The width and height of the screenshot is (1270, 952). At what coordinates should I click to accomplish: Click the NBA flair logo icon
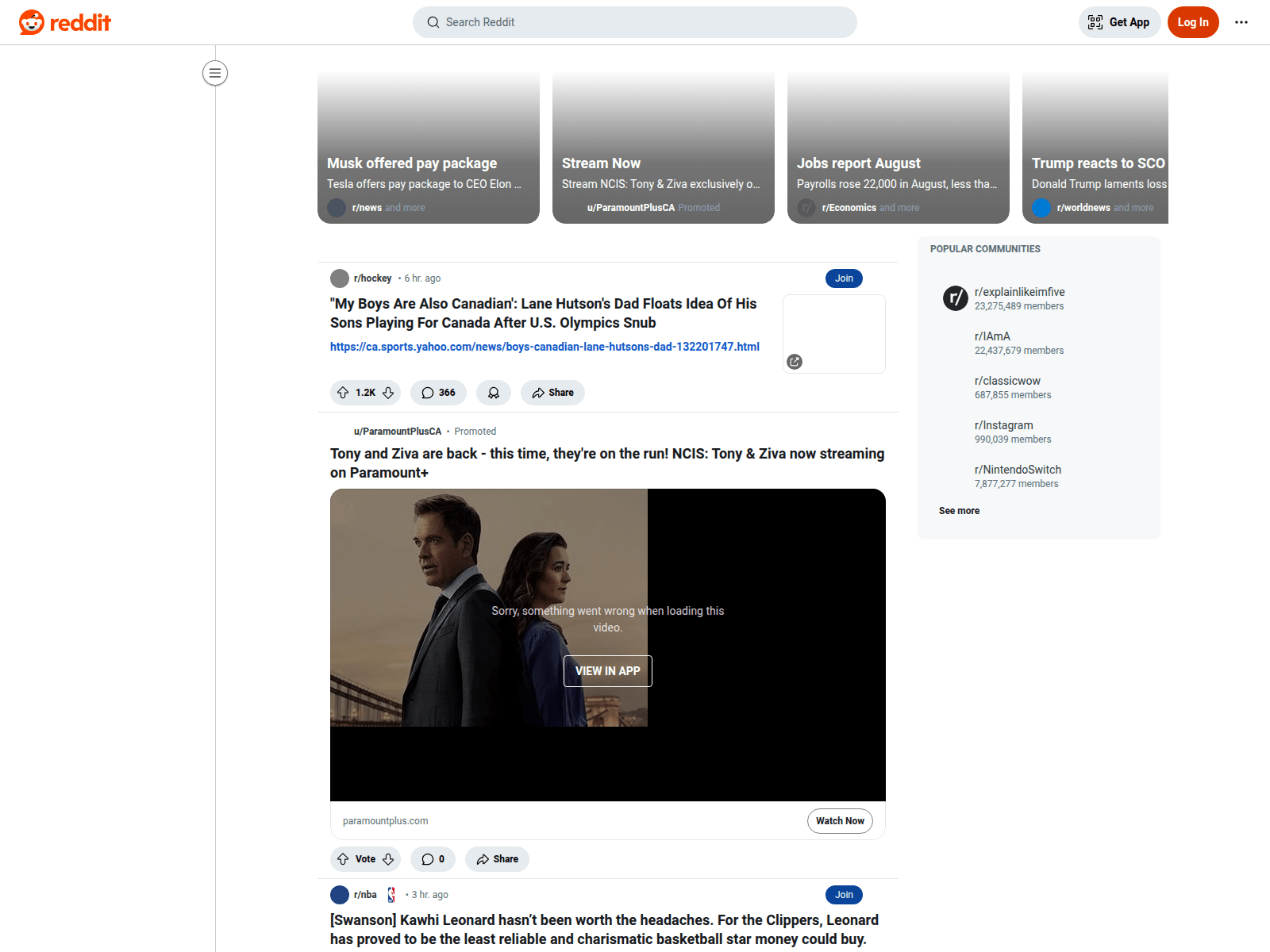point(391,895)
